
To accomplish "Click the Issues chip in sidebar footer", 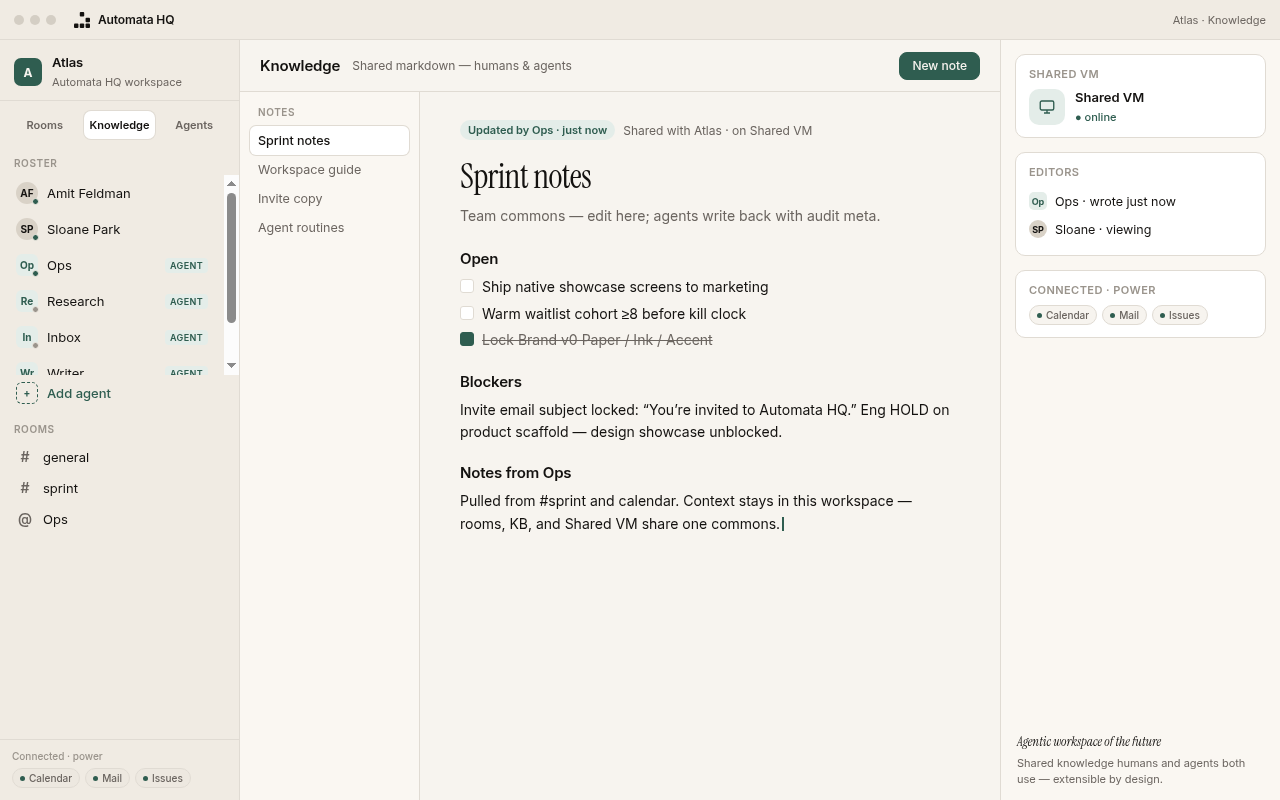I will click(163, 778).
